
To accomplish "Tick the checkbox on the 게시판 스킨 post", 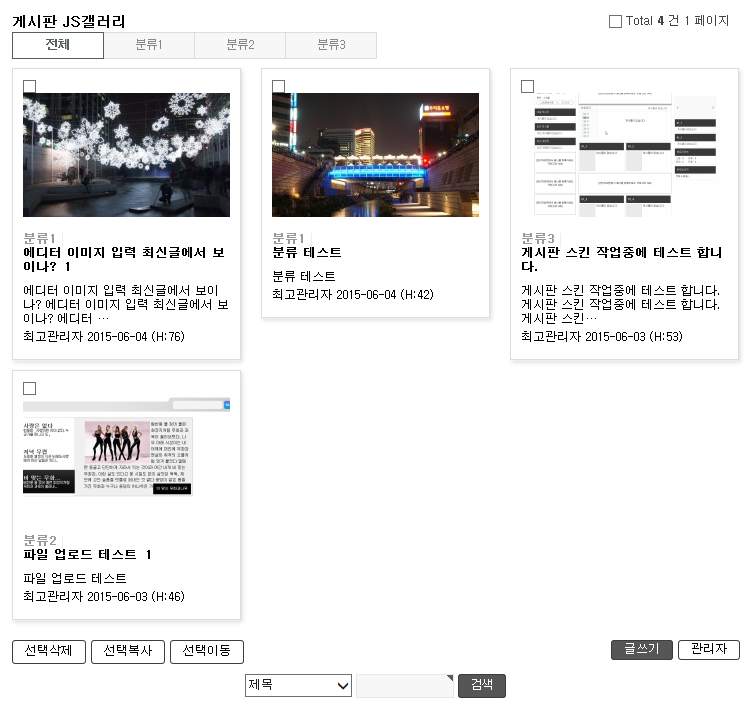I will (x=527, y=87).
